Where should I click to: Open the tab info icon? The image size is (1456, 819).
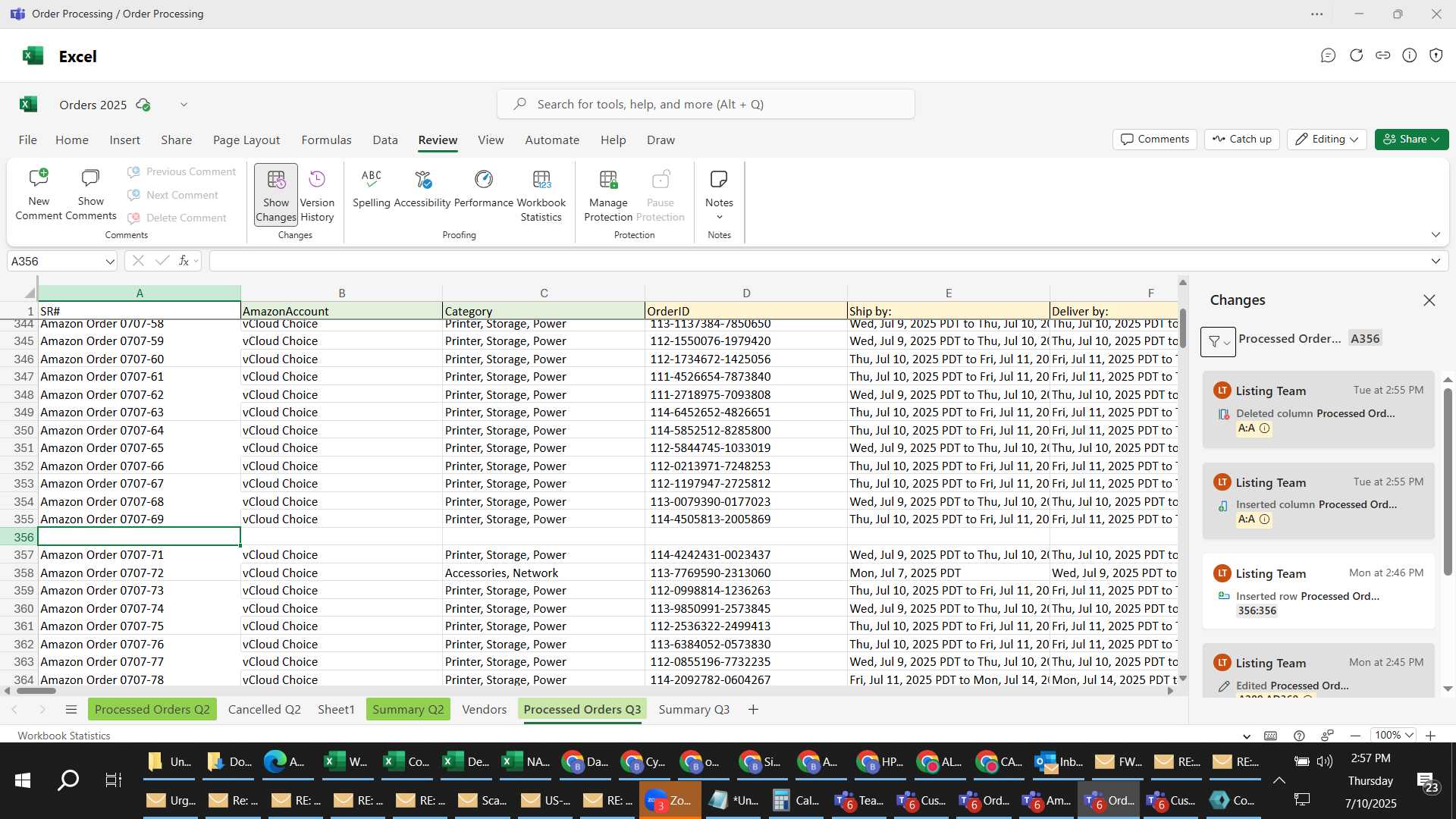pyautogui.click(x=1409, y=55)
